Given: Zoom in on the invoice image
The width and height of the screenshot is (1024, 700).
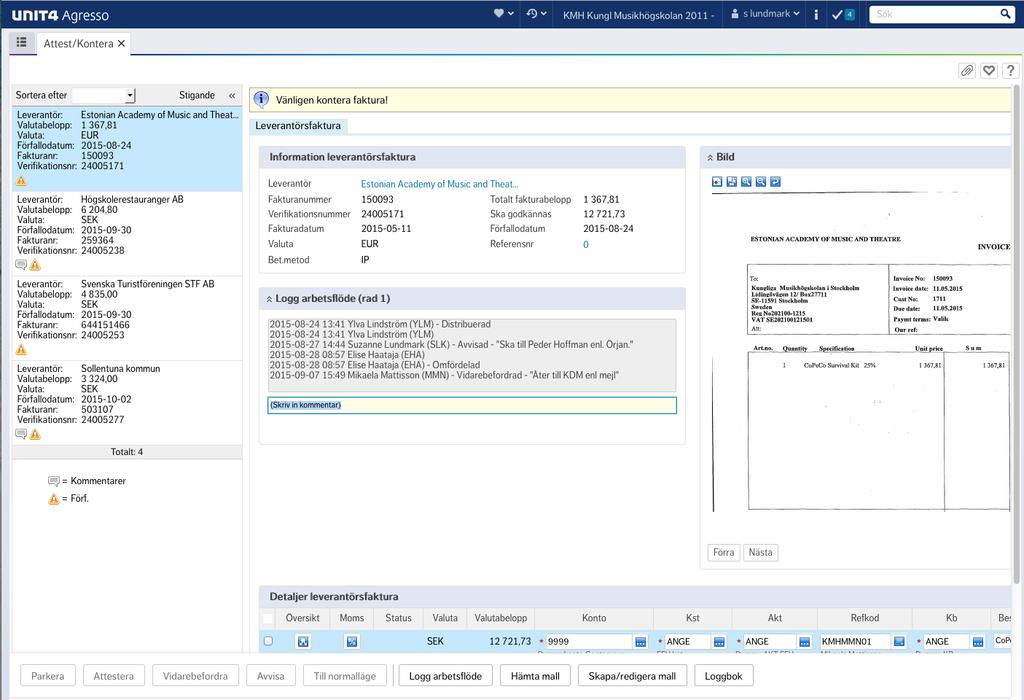Looking at the screenshot, I should point(746,182).
